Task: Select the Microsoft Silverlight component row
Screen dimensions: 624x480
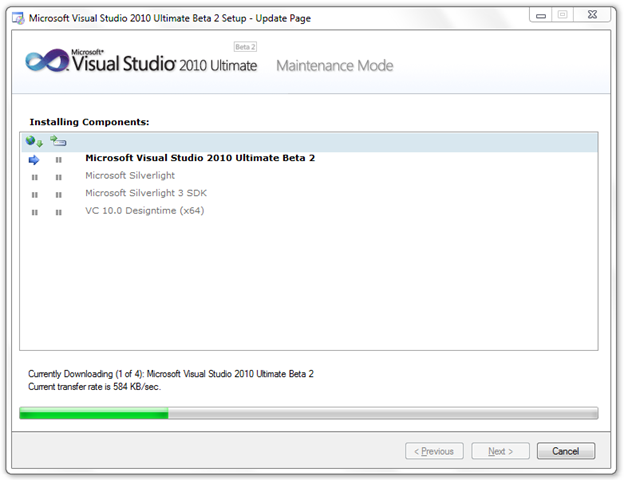Action: 309,176
